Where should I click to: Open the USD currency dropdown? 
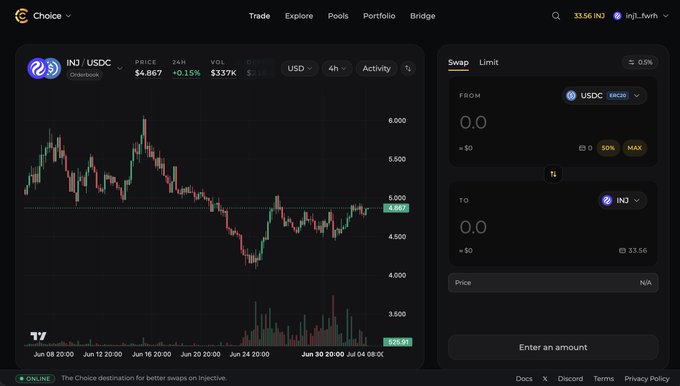click(x=299, y=69)
